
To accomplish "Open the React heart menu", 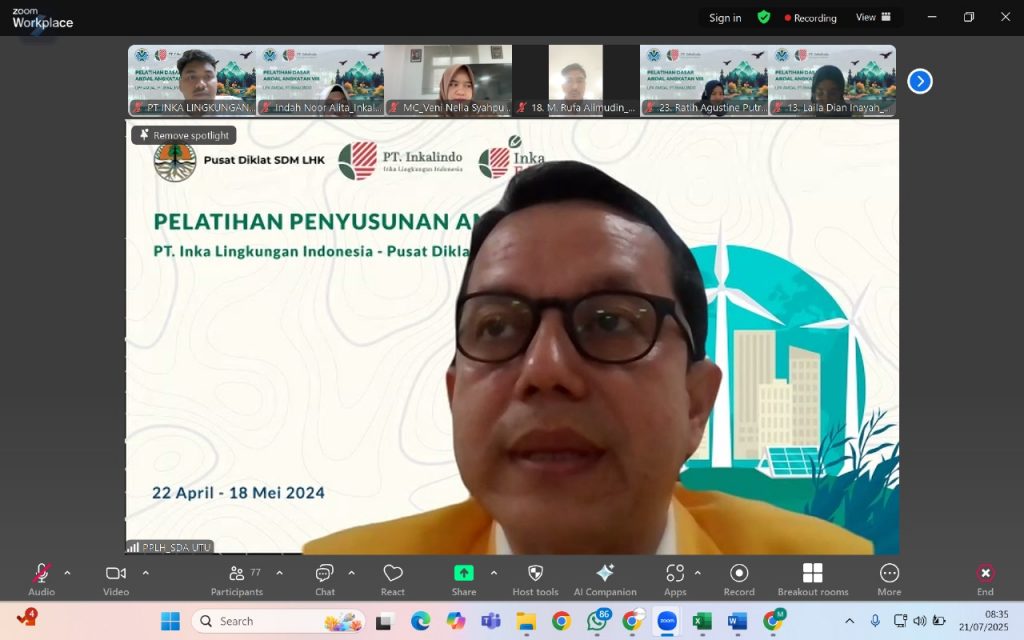I will click(392, 579).
